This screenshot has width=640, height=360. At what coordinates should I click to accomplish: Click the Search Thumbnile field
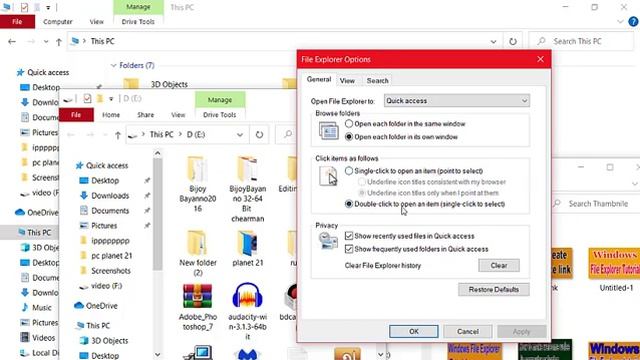click(x=595, y=203)
